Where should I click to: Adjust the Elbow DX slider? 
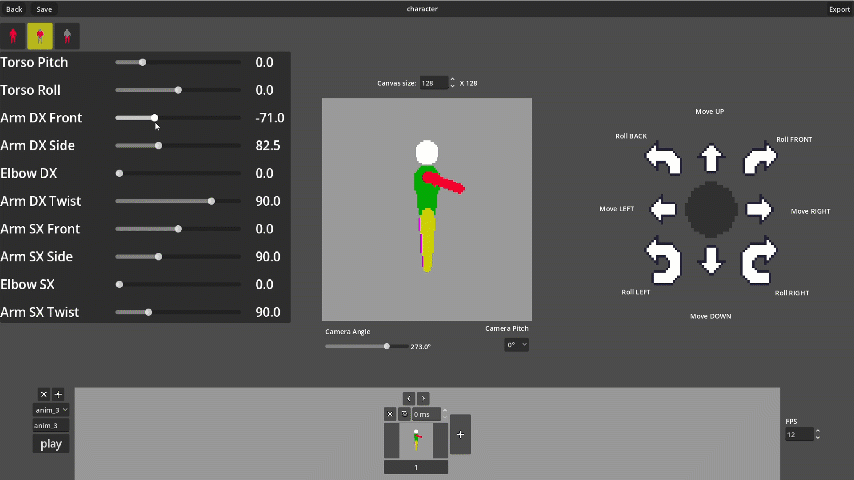[178, 173]
